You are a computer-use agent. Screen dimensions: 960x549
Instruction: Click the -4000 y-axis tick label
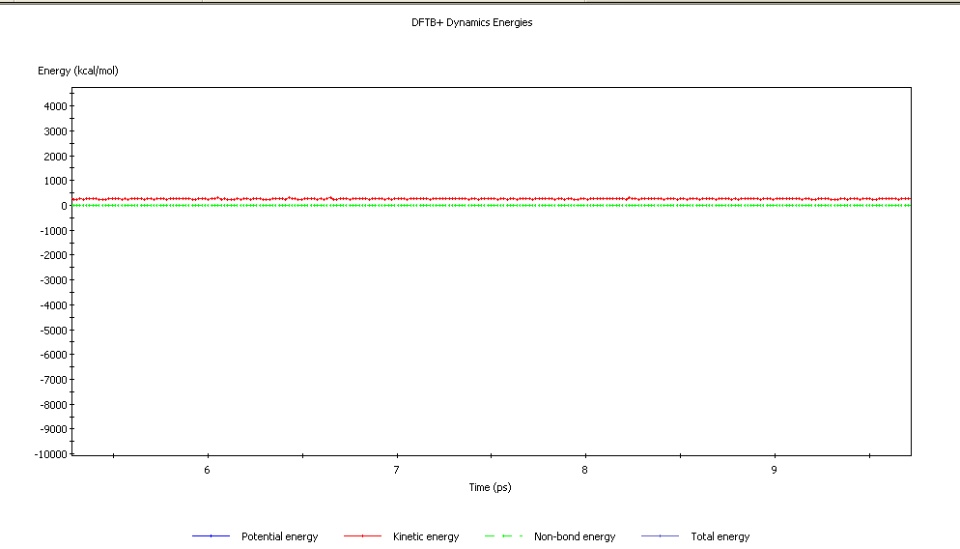coord(53,305)
